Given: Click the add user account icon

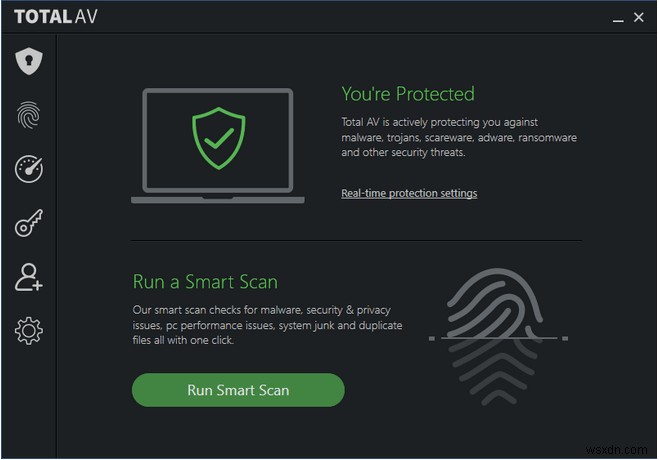Looking at the screenshot, I should 29,277.
